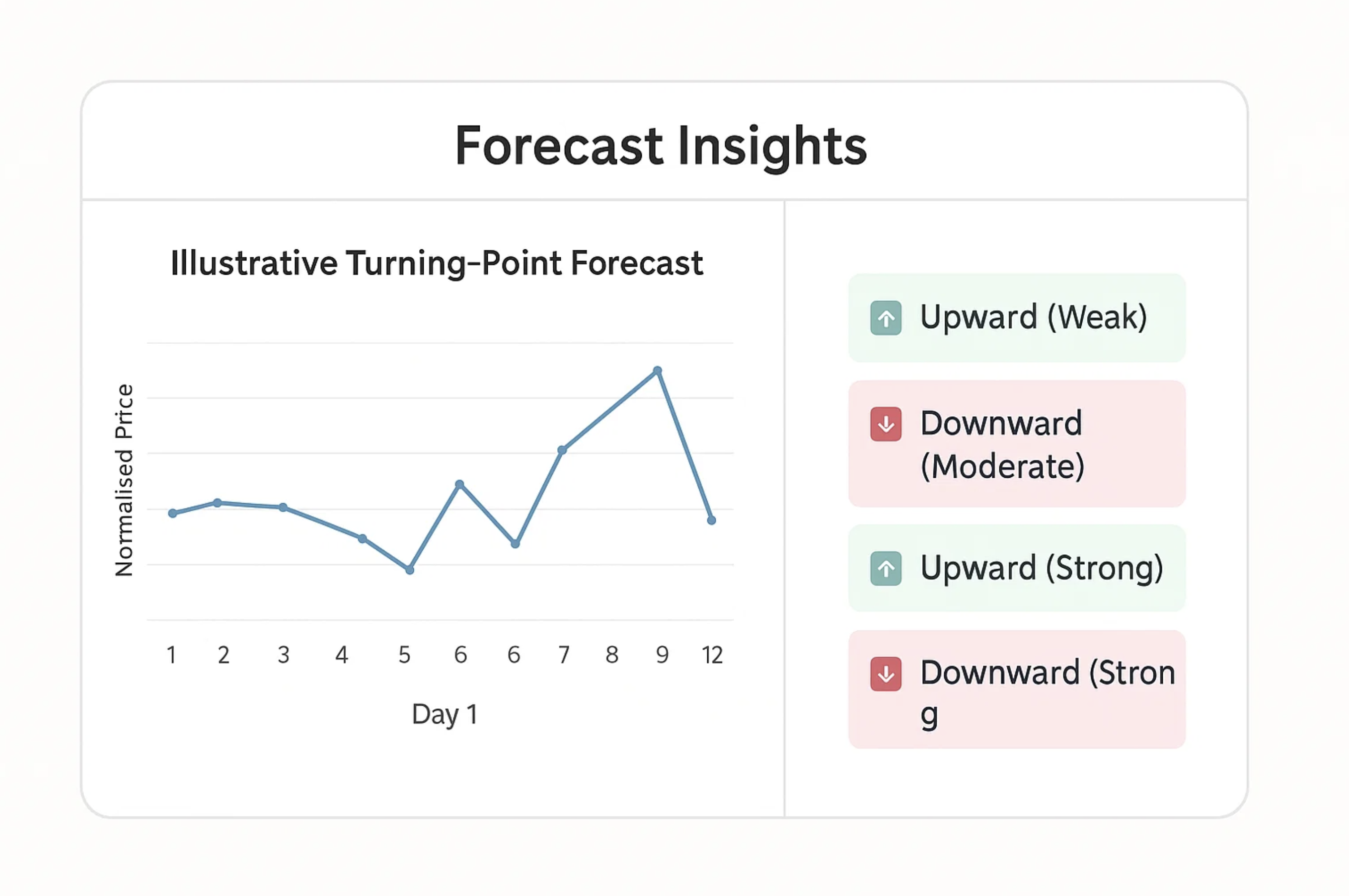
Task: Open the Downward (Strong) forecast card
Action: (x=1016, y=690)
